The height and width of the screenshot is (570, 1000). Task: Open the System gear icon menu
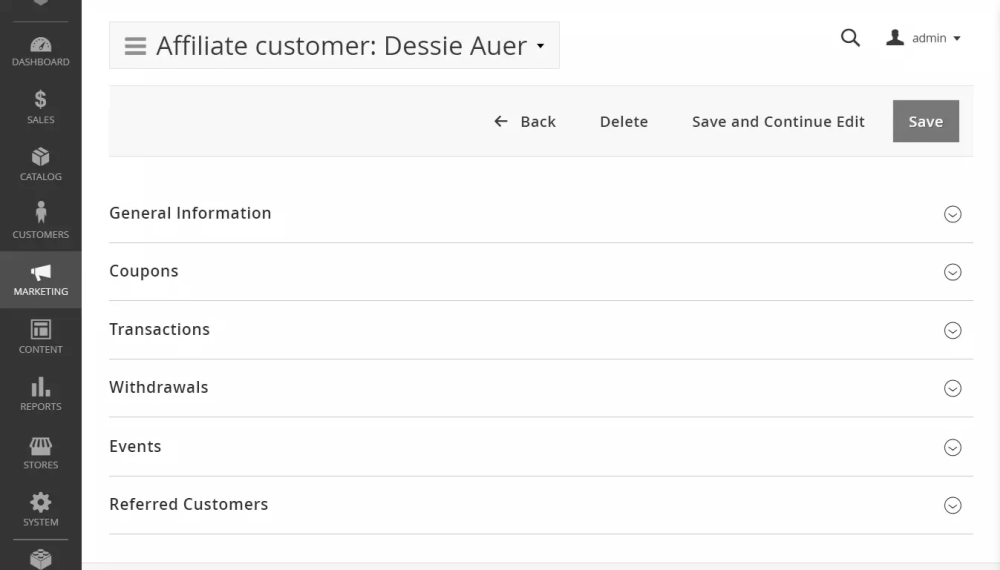(40, 503)
